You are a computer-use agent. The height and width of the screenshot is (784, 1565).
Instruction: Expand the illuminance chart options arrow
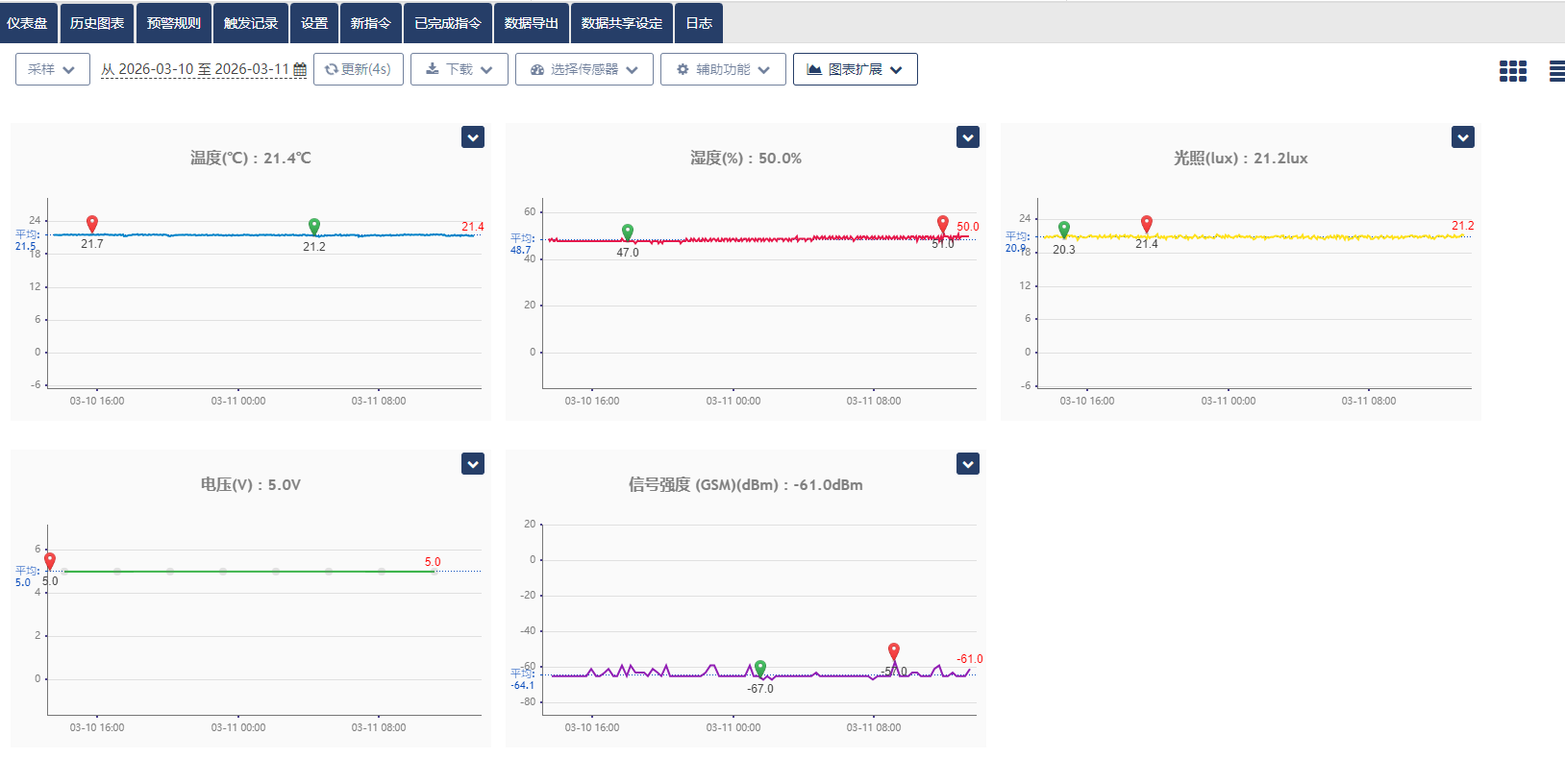[1463, 137]
